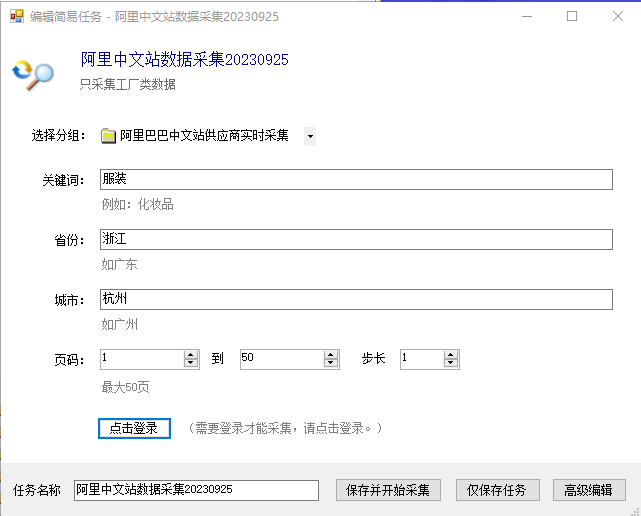Screen dimensions: 641x516
Task: Expand the 选择分组 dropdown arrow
Action: (310, 136)
